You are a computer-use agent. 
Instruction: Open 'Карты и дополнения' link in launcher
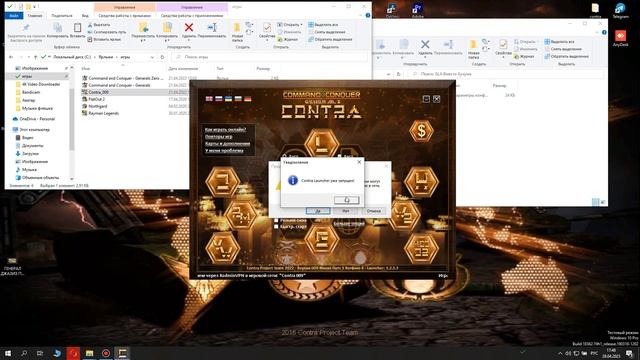coord(227,143)
